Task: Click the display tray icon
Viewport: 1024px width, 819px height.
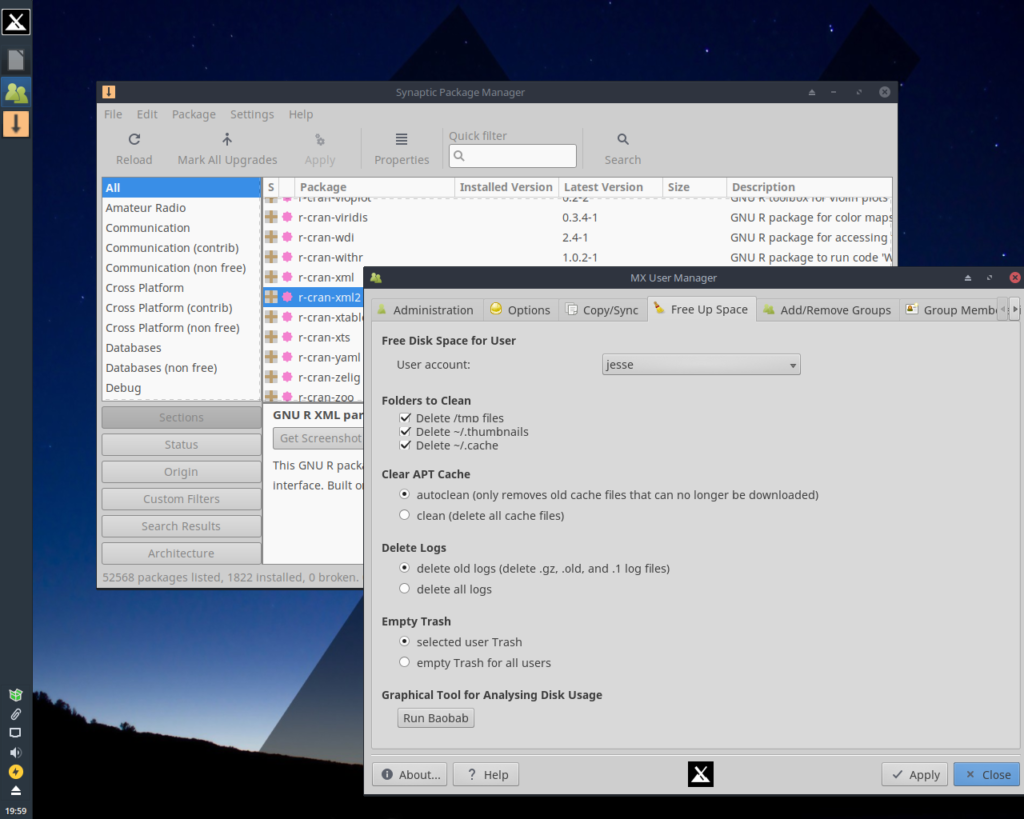Action: (16, 733)
